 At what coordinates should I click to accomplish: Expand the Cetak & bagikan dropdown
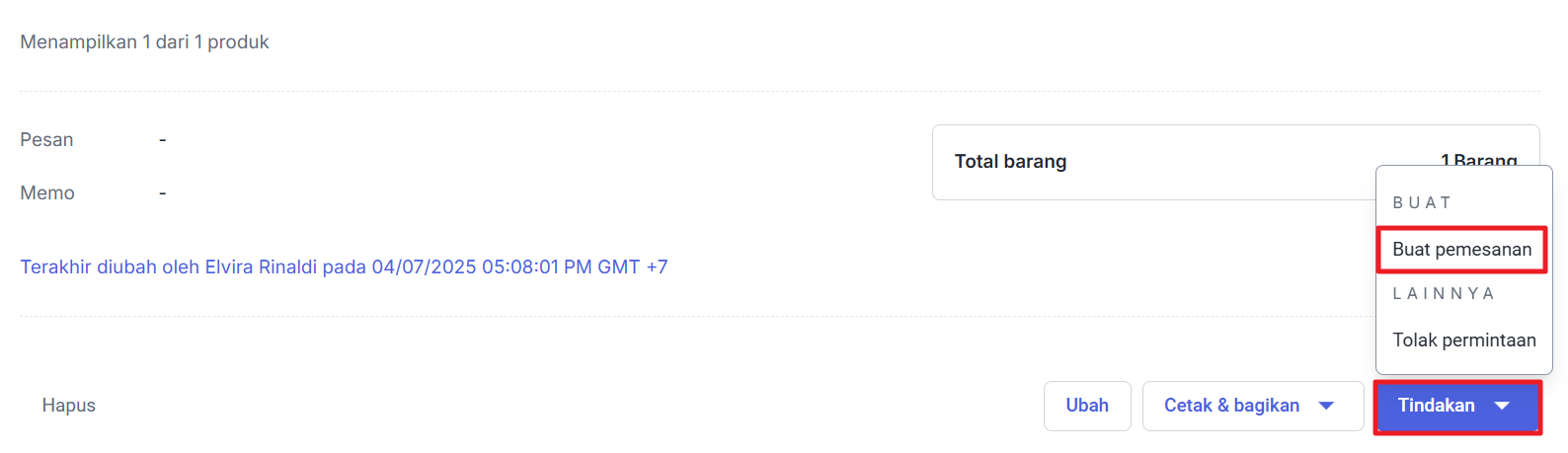[x=1253, y=407]
